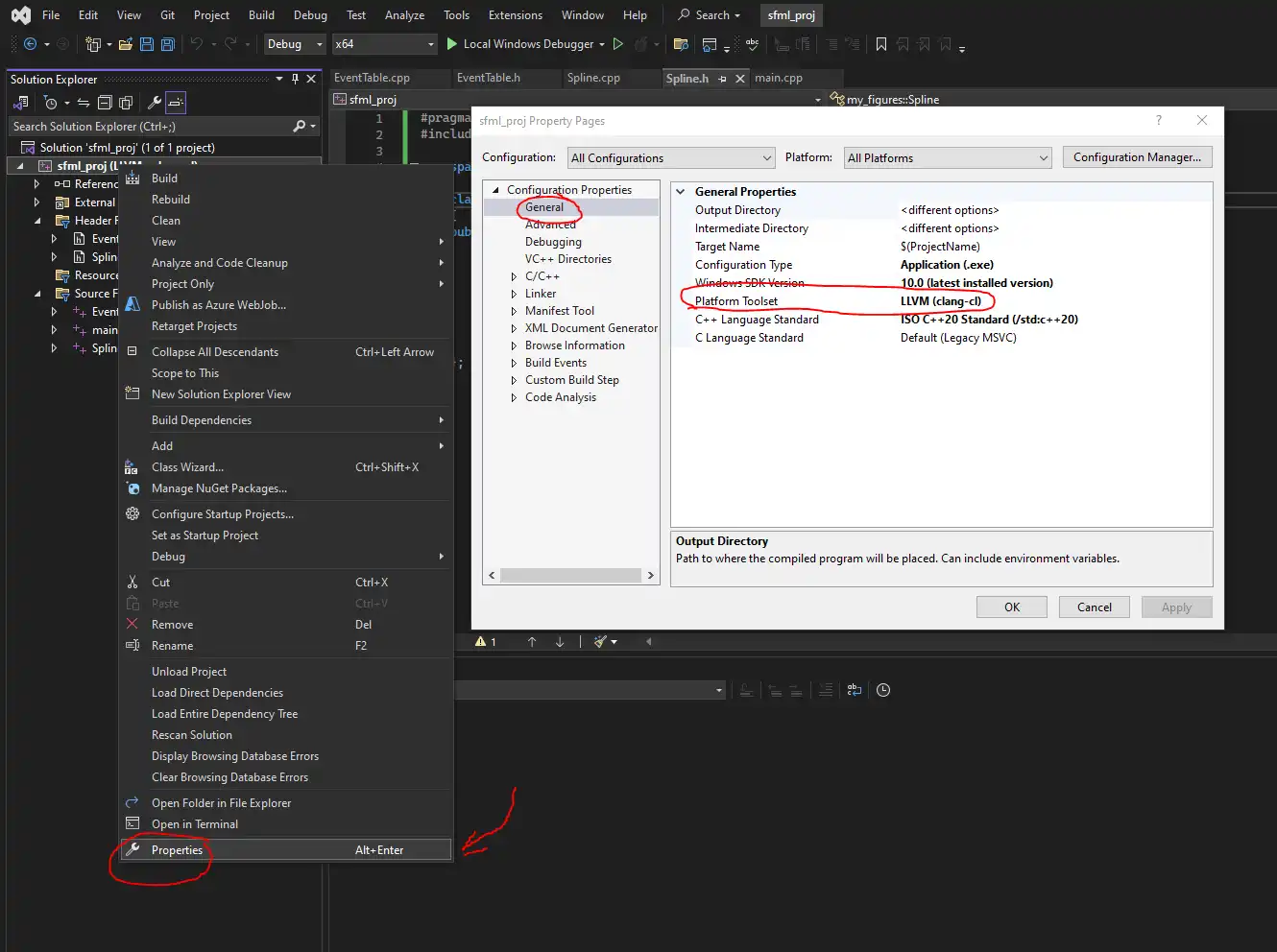
Task: Open wrench Properties icon in Solution Explorer toolbar
Action: [x=153, y=103]
